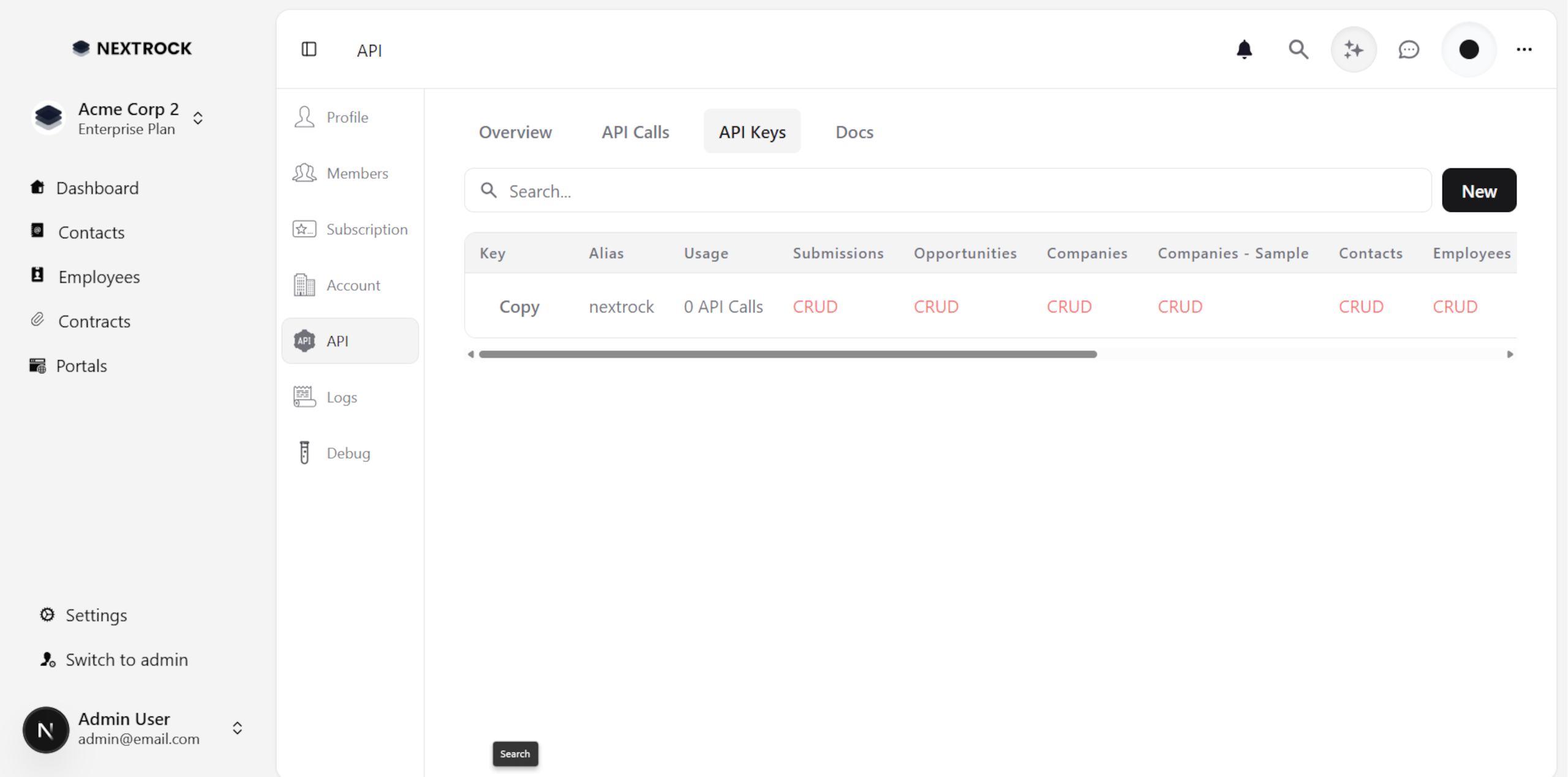Switch to the API Calls tab

pos(635,132)
